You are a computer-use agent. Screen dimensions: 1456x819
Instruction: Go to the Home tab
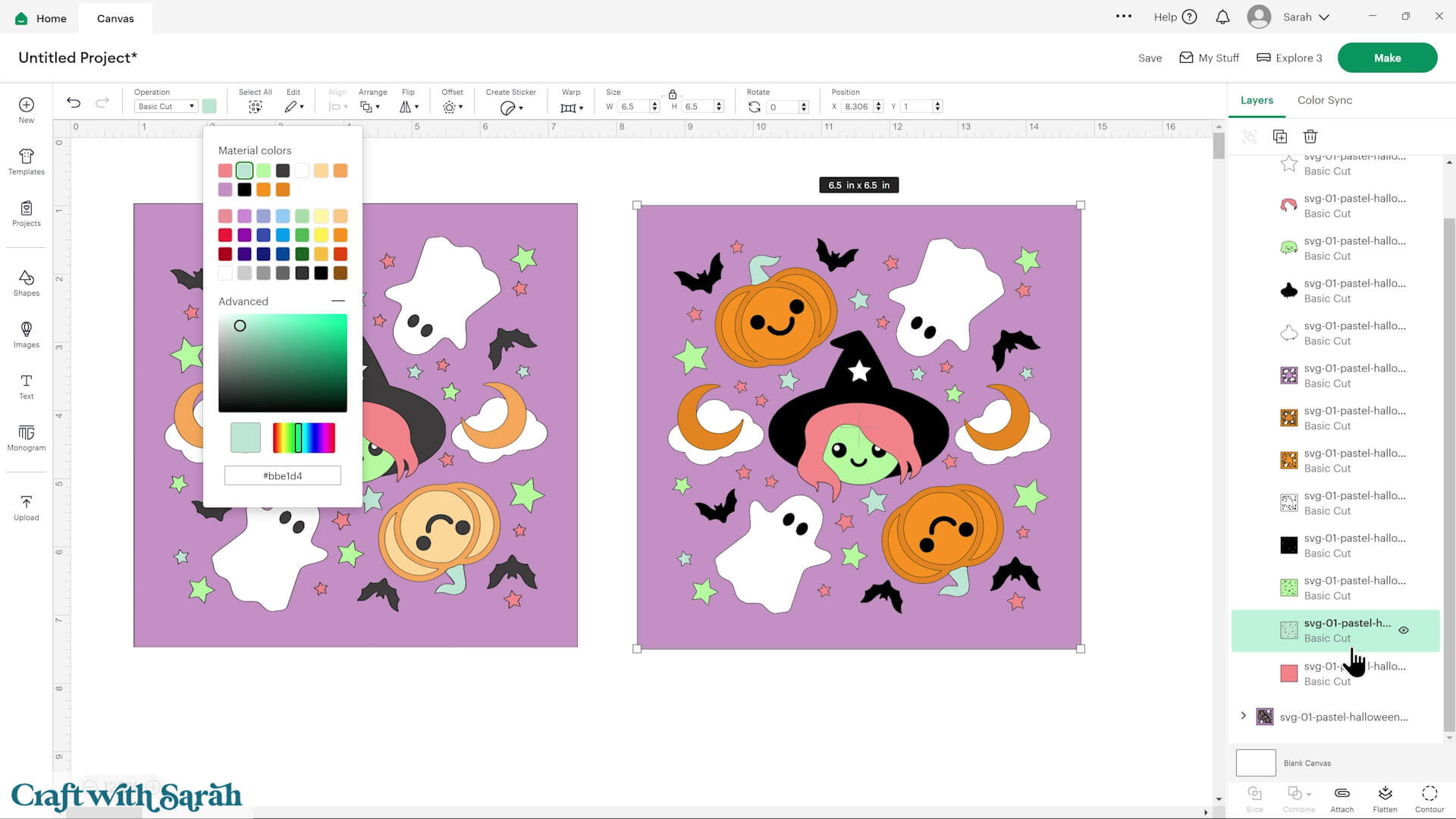click(40, 17)
